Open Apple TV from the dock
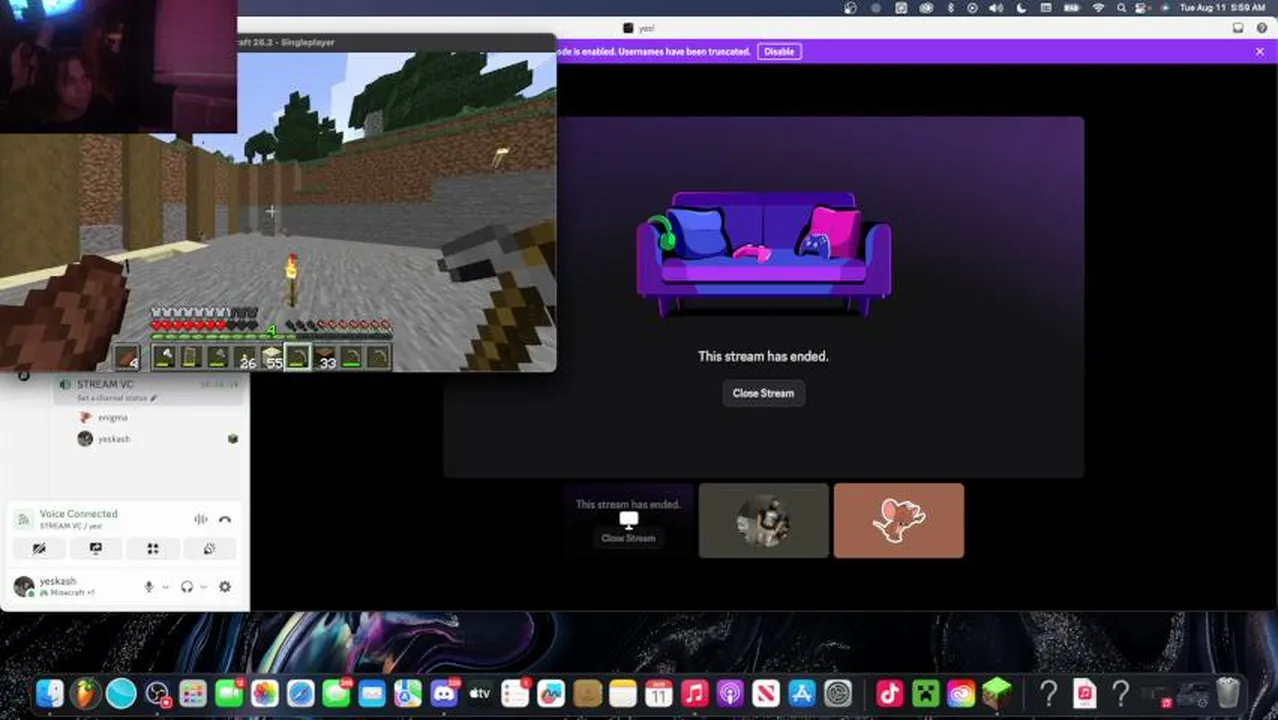The width and height of the screenshot is (1278, 720). [x=480, y=693]
